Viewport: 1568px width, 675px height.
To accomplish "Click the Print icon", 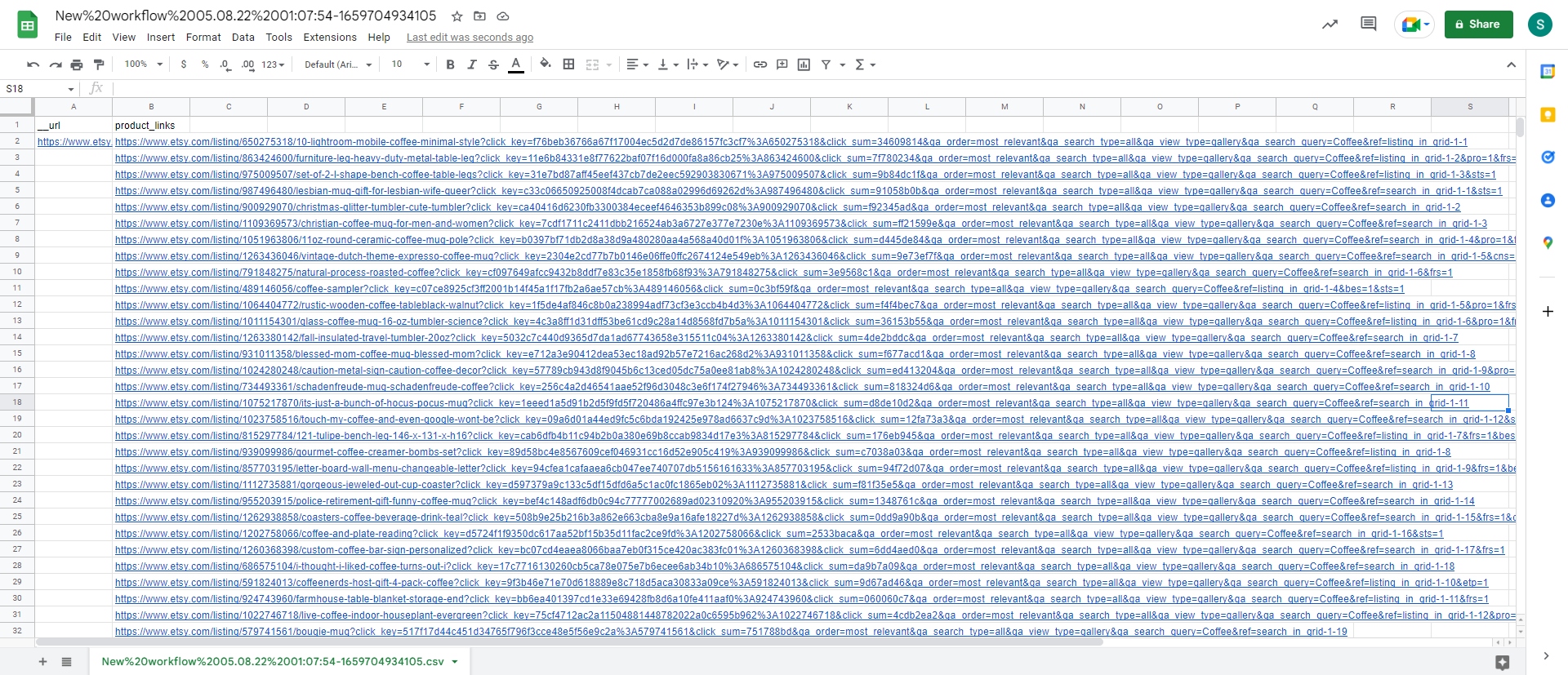I will 77,64.
